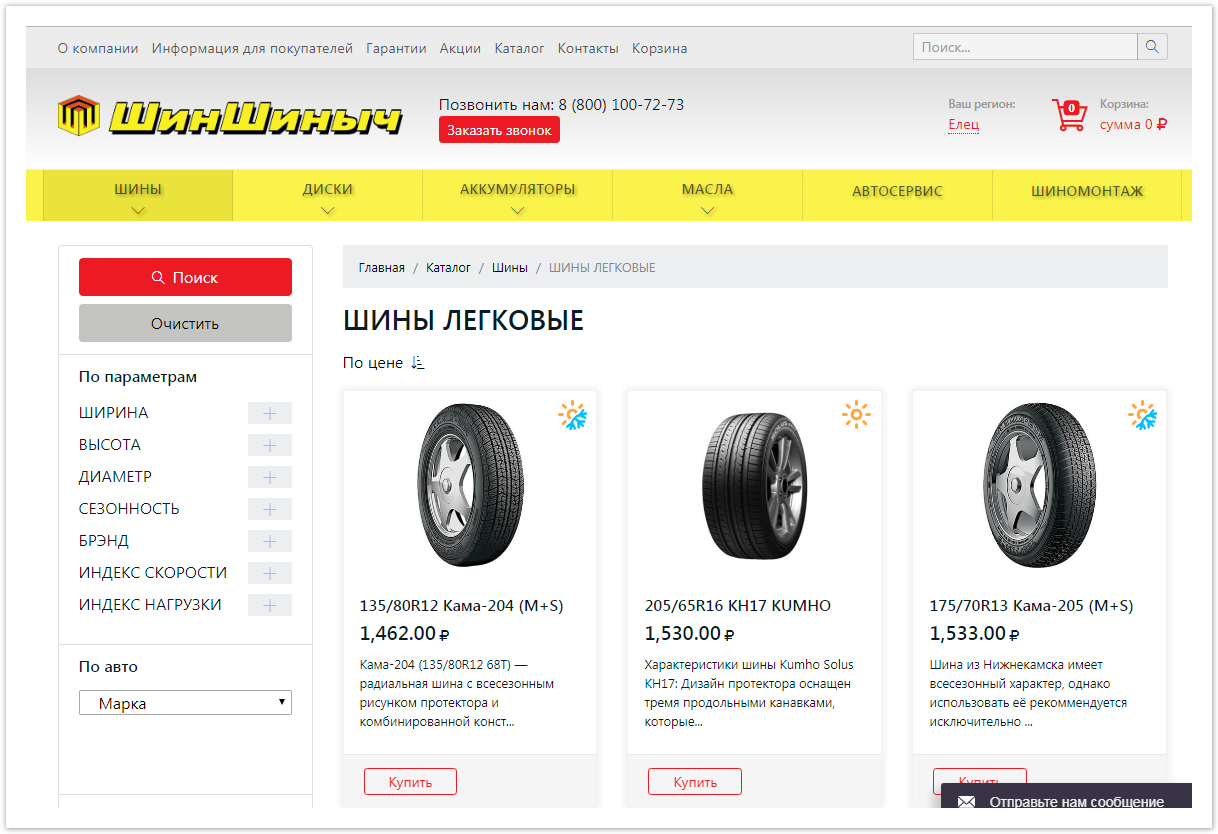Expand the БРЭНД filter
Viewport: 1218px width, 834px height.
coord(270,541)
